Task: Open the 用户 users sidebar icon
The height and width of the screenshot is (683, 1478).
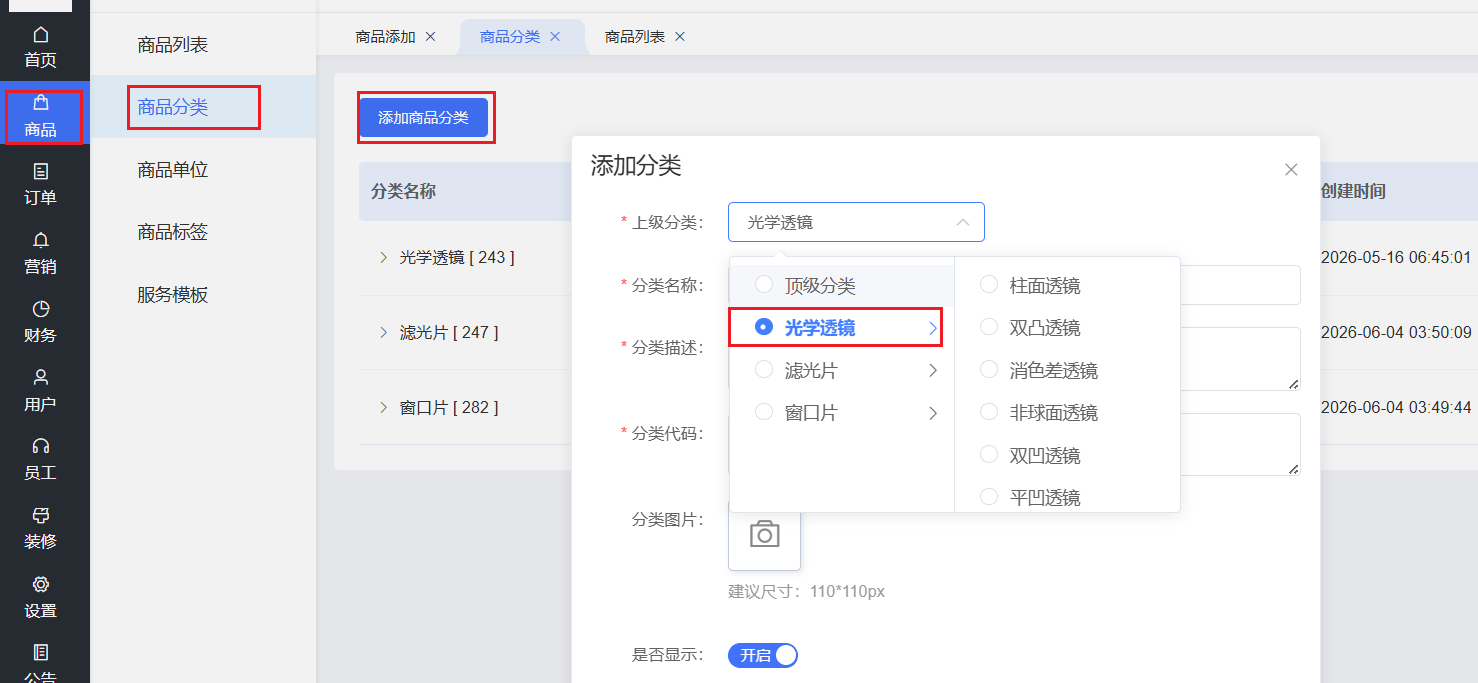Action: [x=41, y=378]
